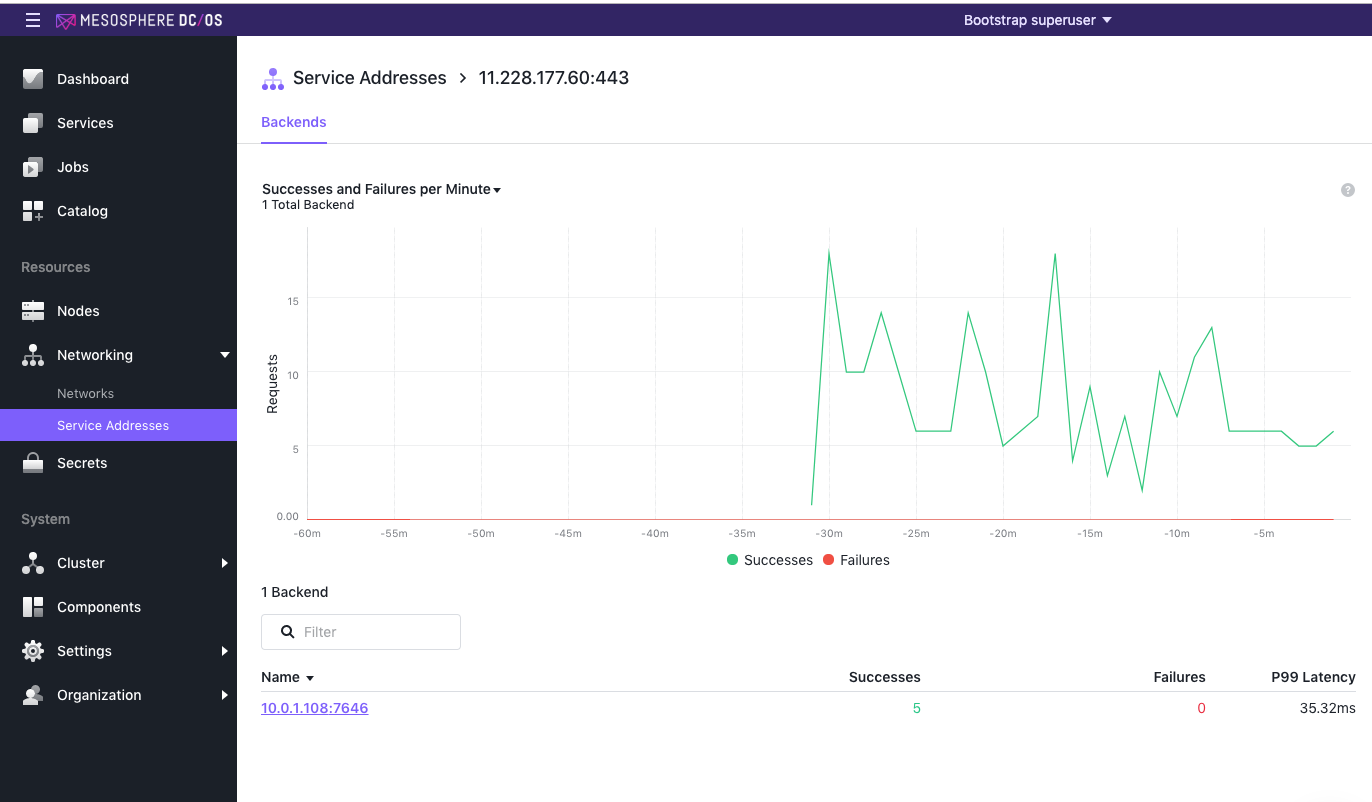This screenshot has width=1372, height=802.
Task: Toggle the Failures legend item
Action: pos(856,560)
